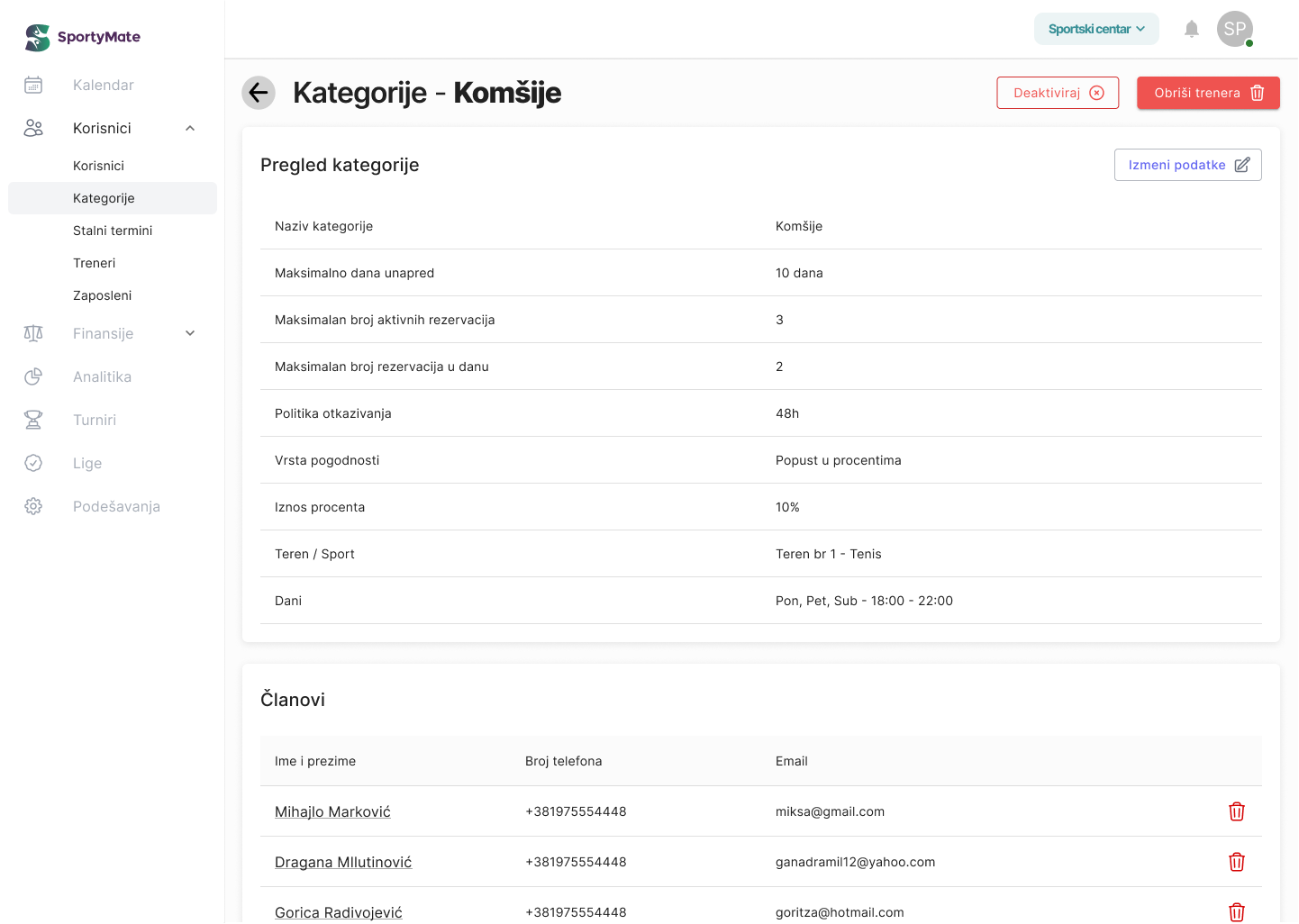Open Zaposleni in the sidebar

103,295
